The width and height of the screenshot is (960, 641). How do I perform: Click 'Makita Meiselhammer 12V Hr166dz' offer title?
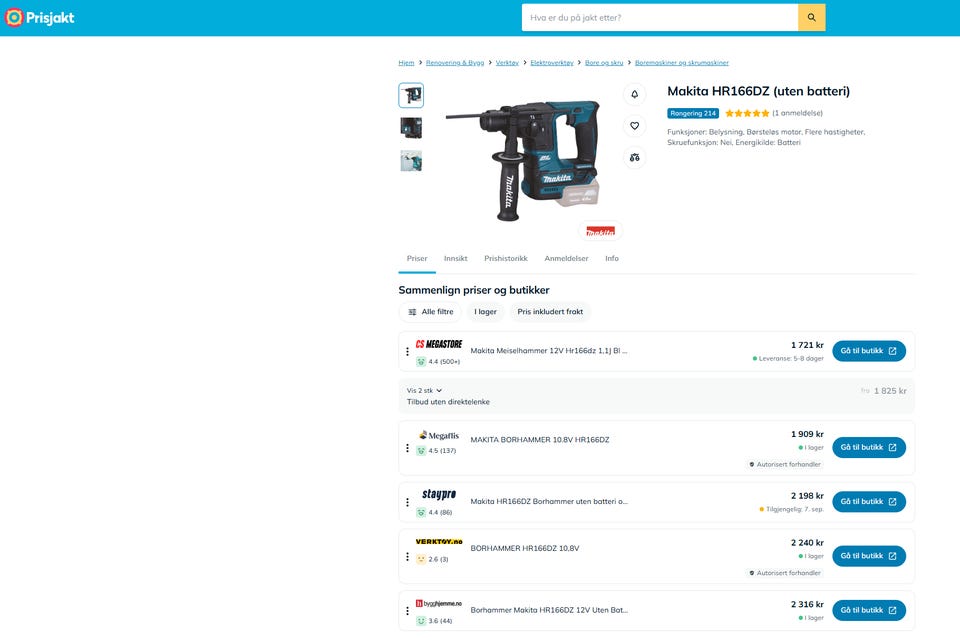pos(549,351)
